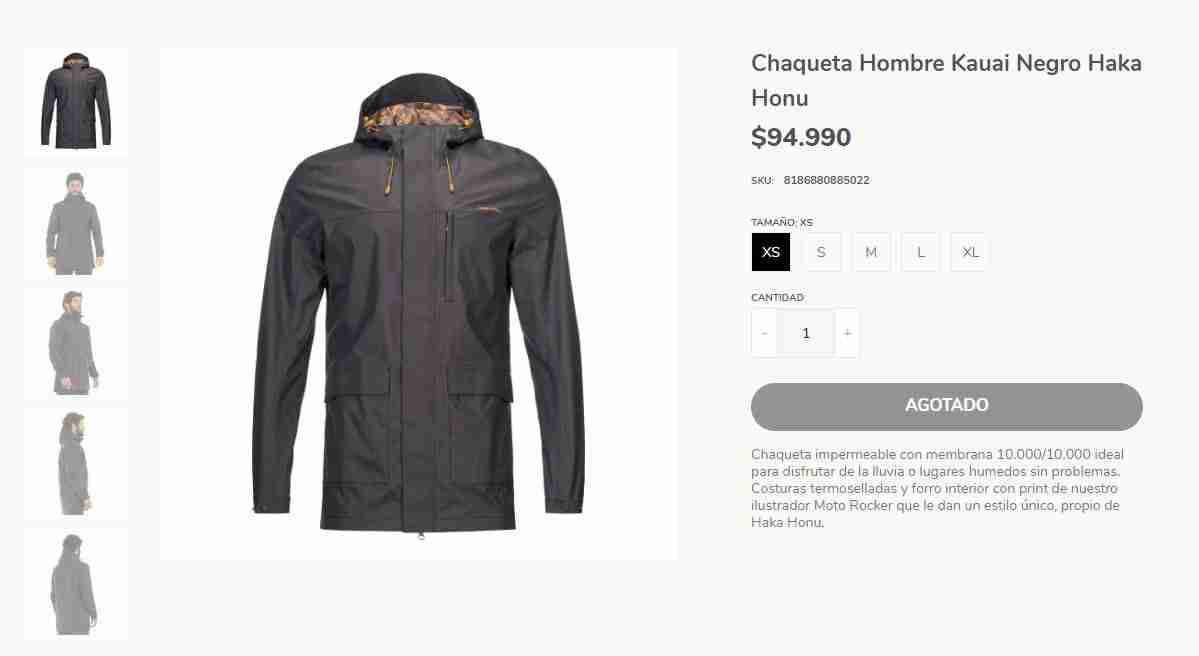This screenshot has width=1199, height=656.
Task: Select the M size option
Action: tap(871, 252)
